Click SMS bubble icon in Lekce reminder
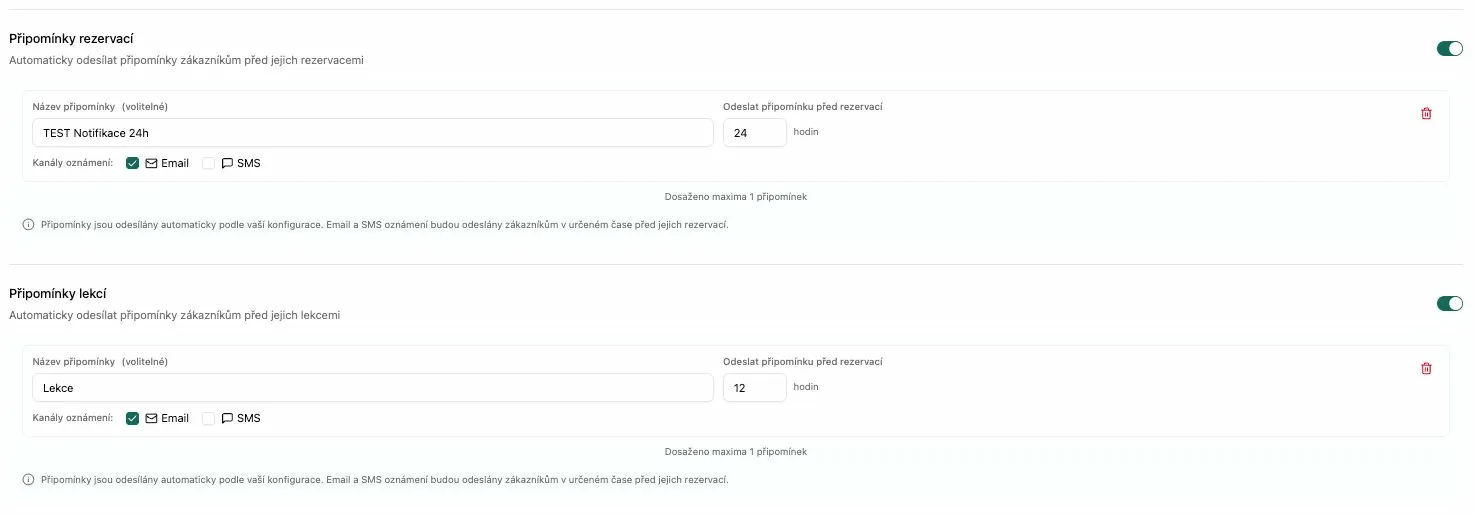1474x517 pixels. click(x=227, y=418)
